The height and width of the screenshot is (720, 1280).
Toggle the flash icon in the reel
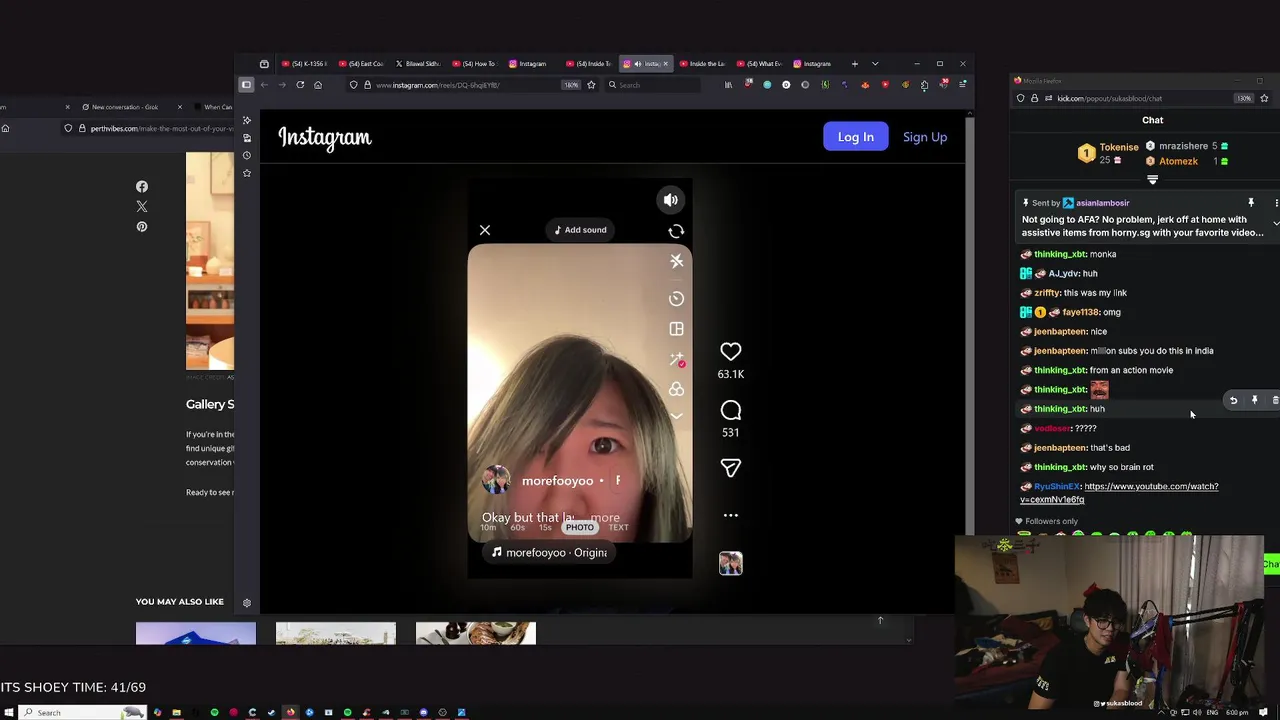[x=677, y=261]
